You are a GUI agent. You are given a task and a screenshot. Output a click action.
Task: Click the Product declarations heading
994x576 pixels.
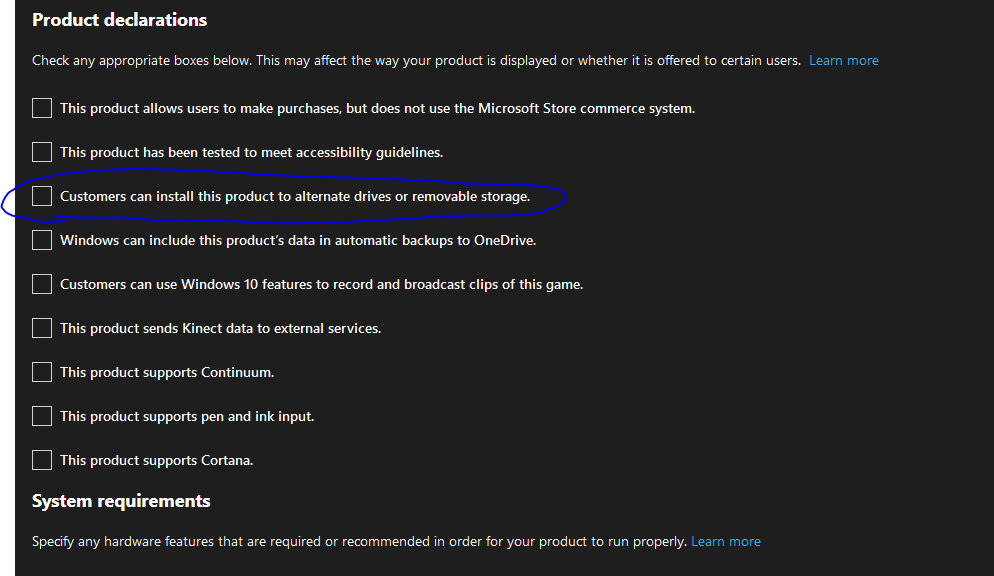tap(119, 19)
